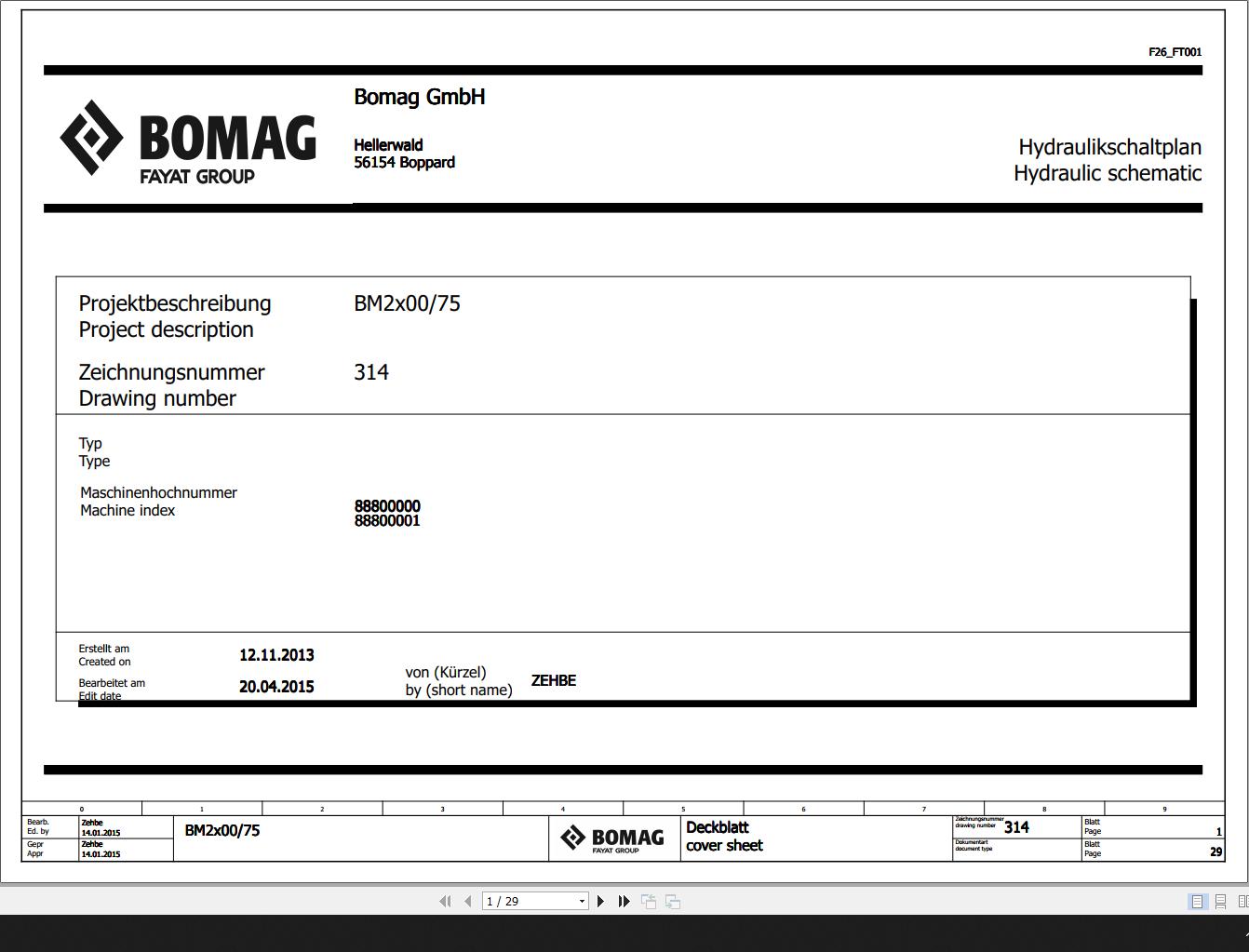Click the editor name ZEHBE
1249x952 pixels.
pos(553,680)
